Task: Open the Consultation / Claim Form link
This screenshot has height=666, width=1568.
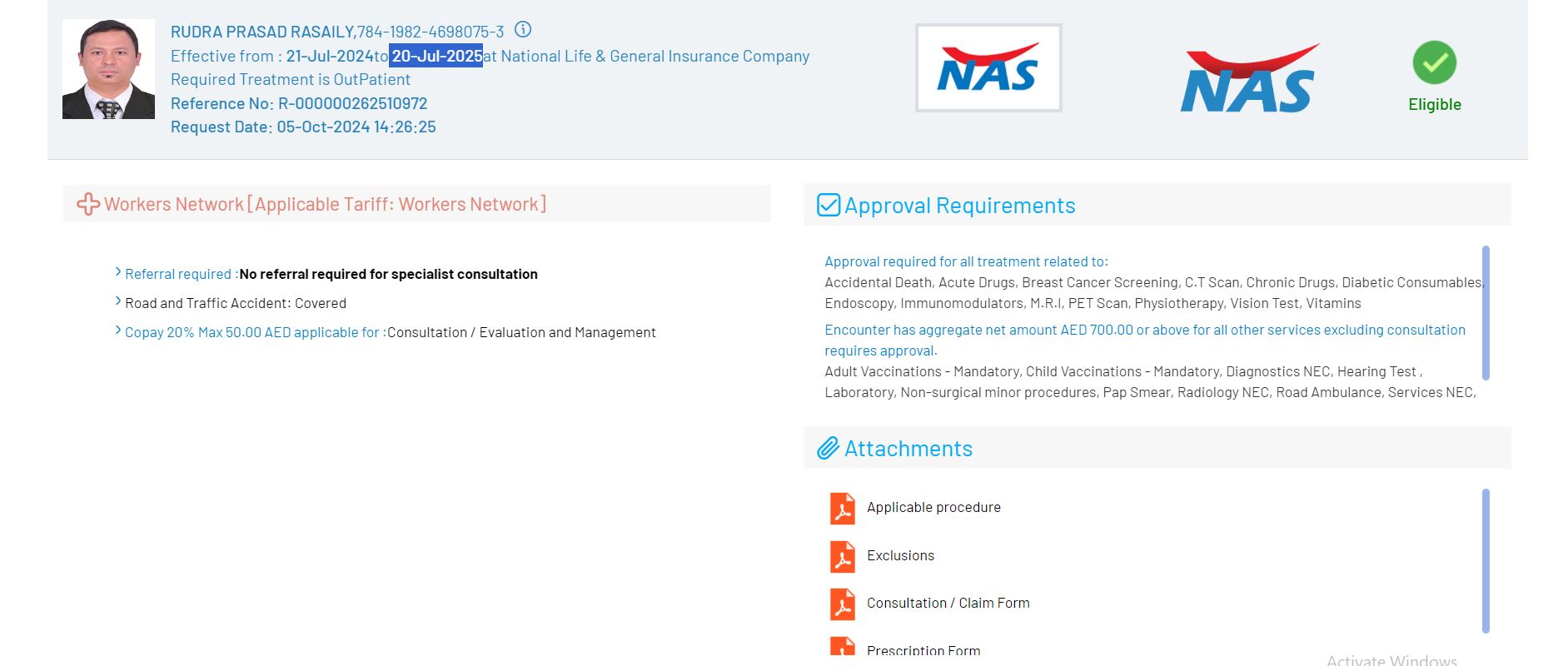Action: click(948, 603)
